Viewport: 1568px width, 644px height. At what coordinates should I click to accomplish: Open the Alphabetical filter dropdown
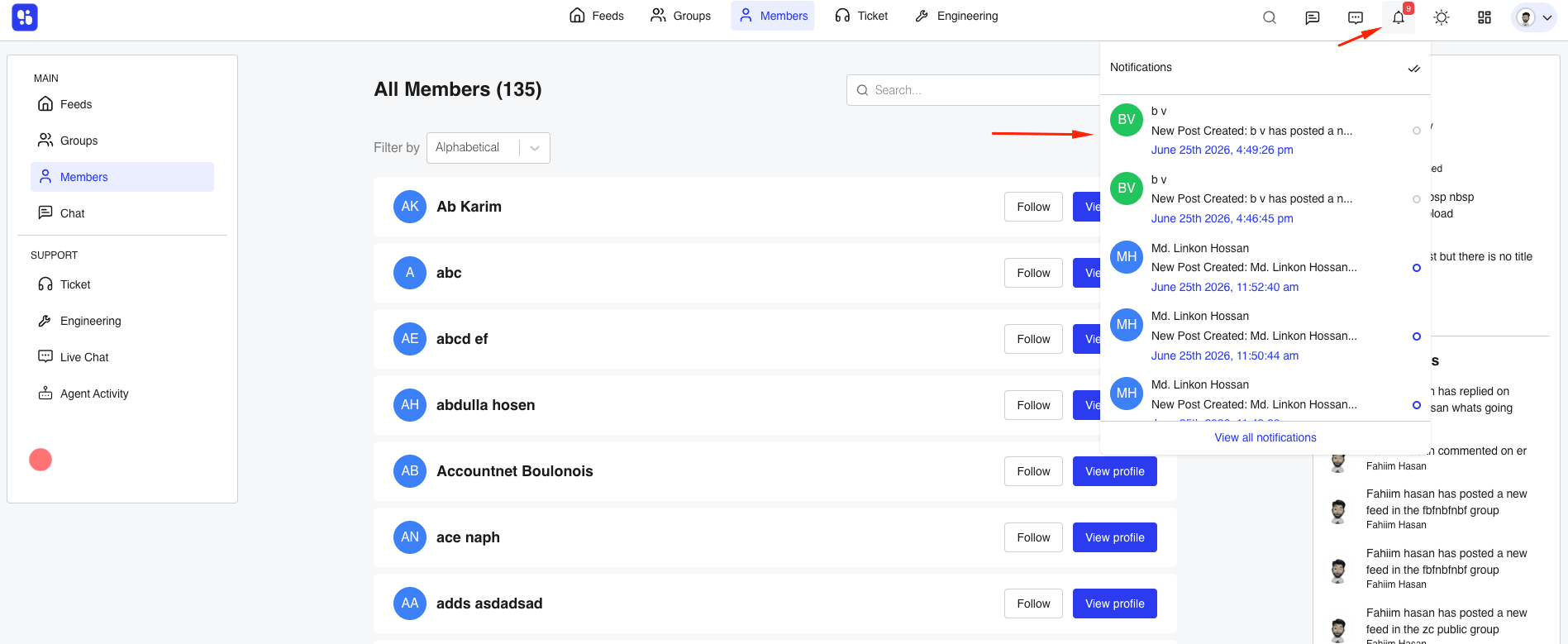489,148
